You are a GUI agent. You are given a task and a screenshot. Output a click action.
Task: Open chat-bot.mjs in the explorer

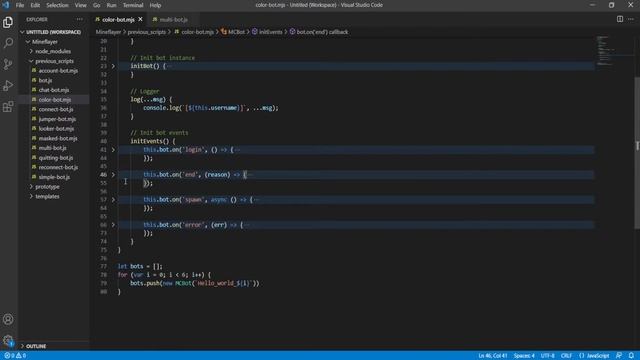pos(54,90)
